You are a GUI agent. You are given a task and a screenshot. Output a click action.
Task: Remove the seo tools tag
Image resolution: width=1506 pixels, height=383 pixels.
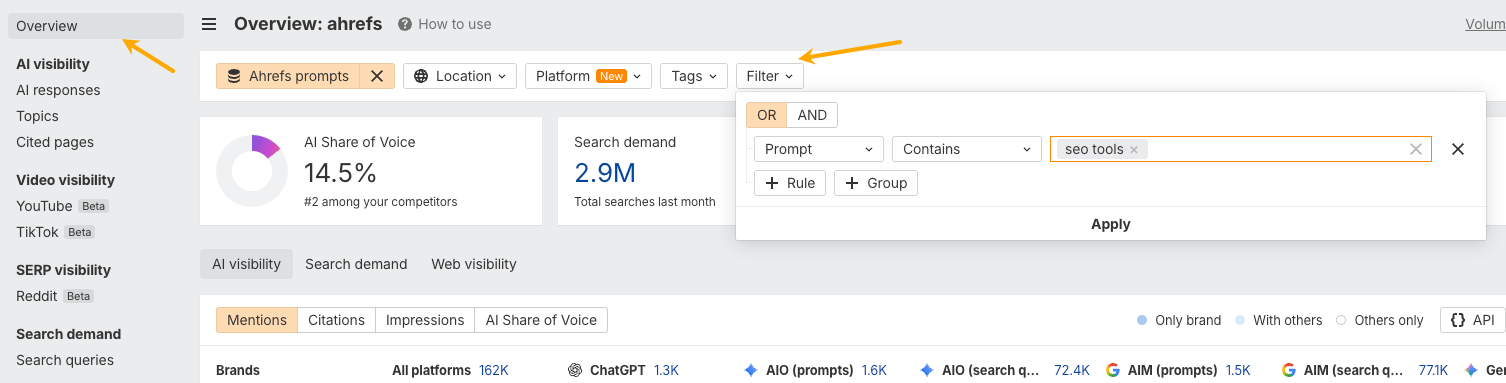pos(1134,149)
